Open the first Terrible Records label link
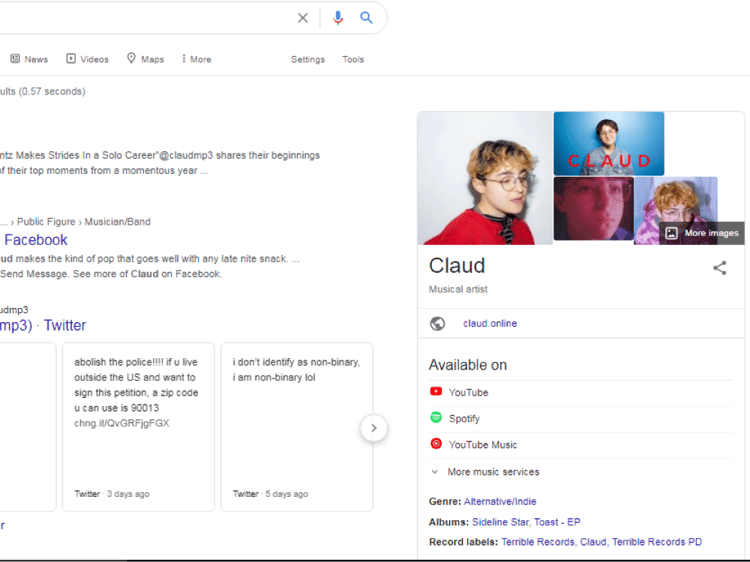Image resolution: width=750 pixels, height=562 pixels. 538,542
